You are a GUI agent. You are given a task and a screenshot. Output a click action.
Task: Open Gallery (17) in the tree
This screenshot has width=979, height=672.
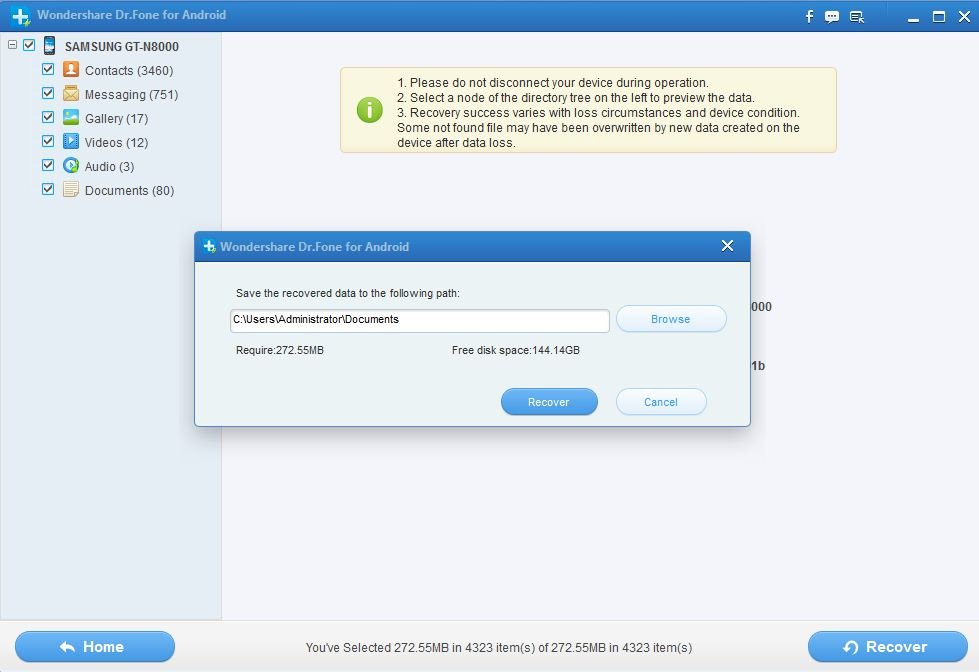point(116,119)
